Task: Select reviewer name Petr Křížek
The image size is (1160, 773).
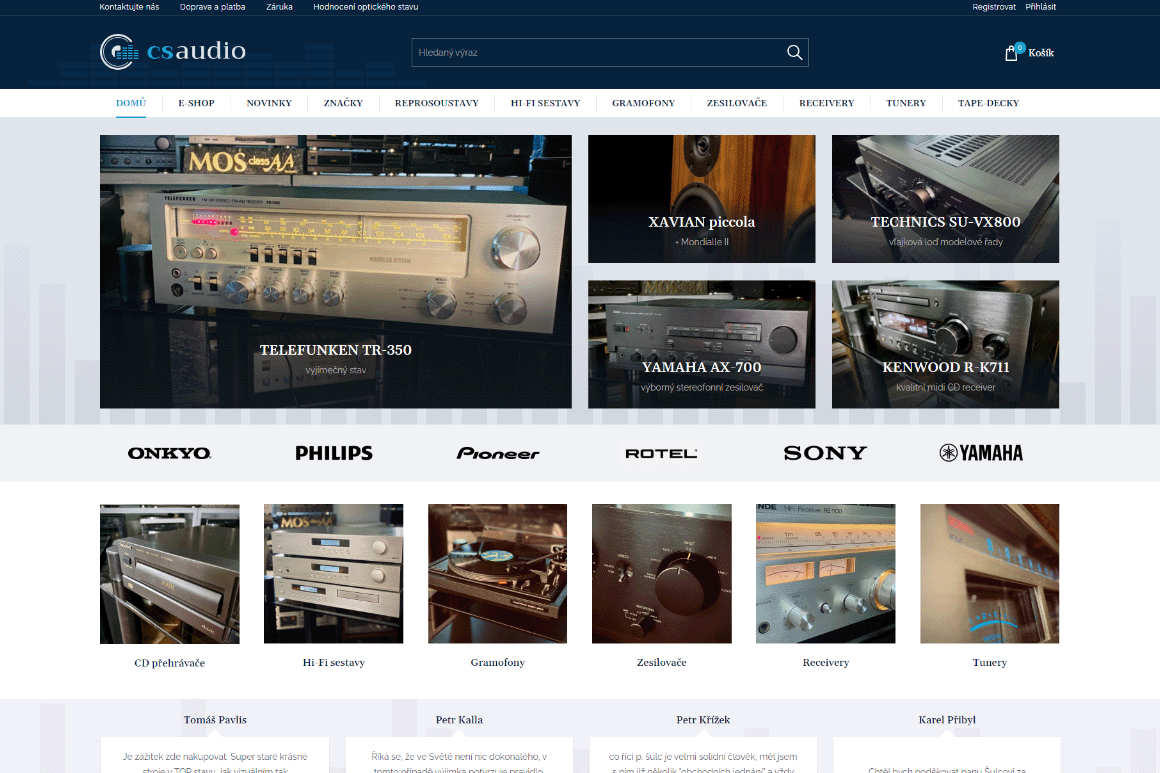Action: tap(703, 720)
